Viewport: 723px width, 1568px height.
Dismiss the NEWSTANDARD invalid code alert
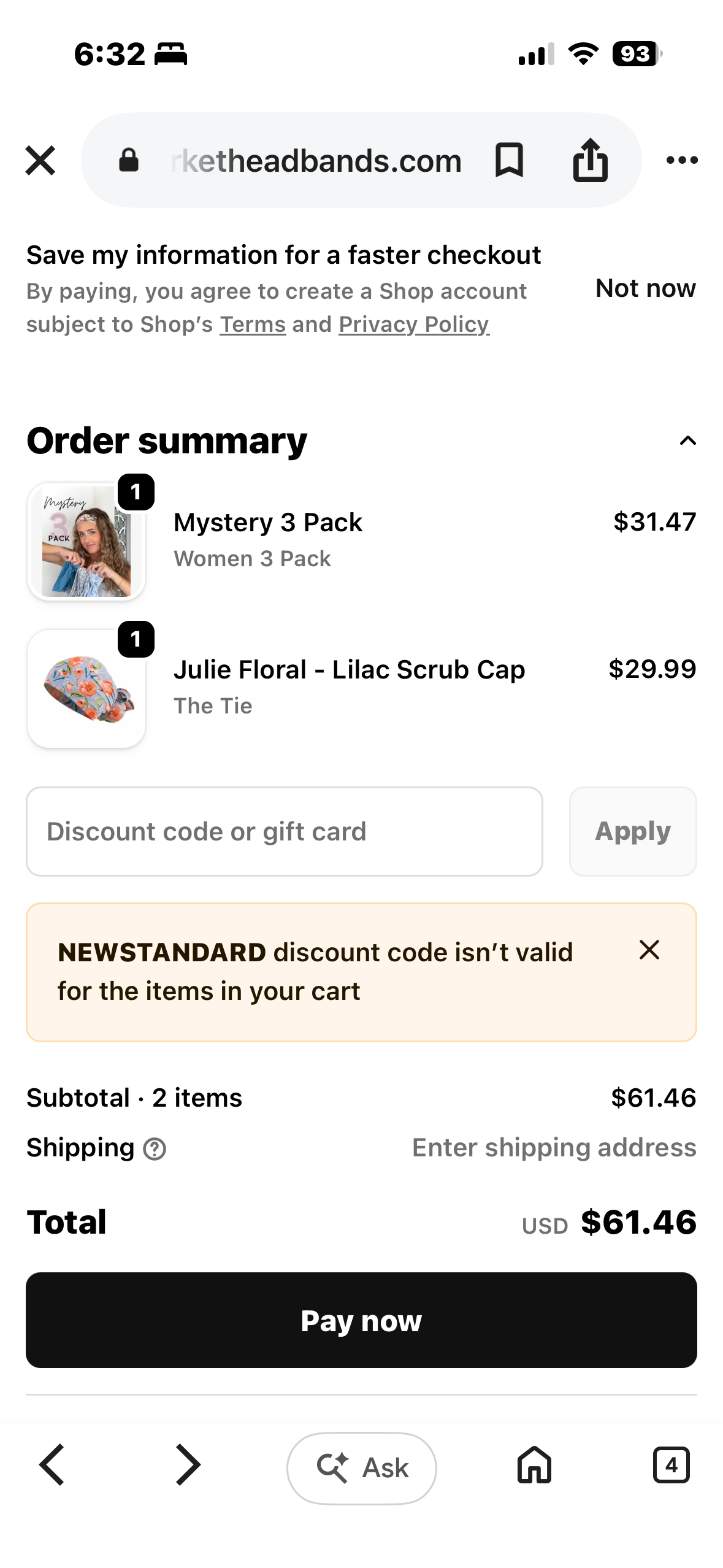click(x=649, y=950)
